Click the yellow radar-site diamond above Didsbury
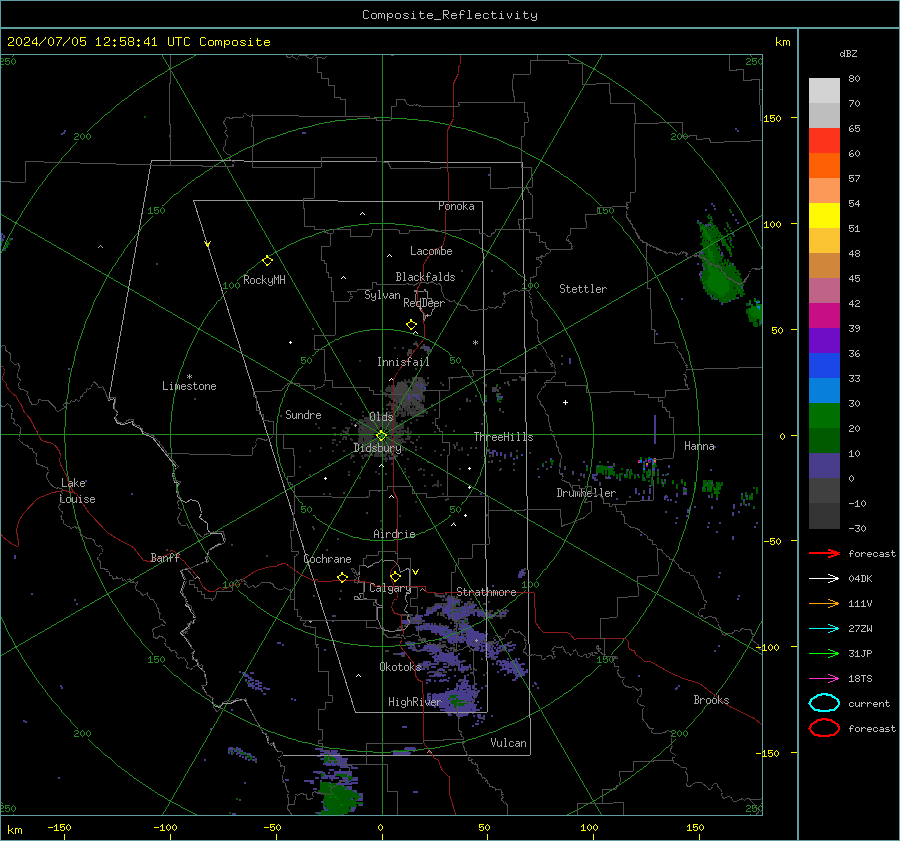 (381, 436)
